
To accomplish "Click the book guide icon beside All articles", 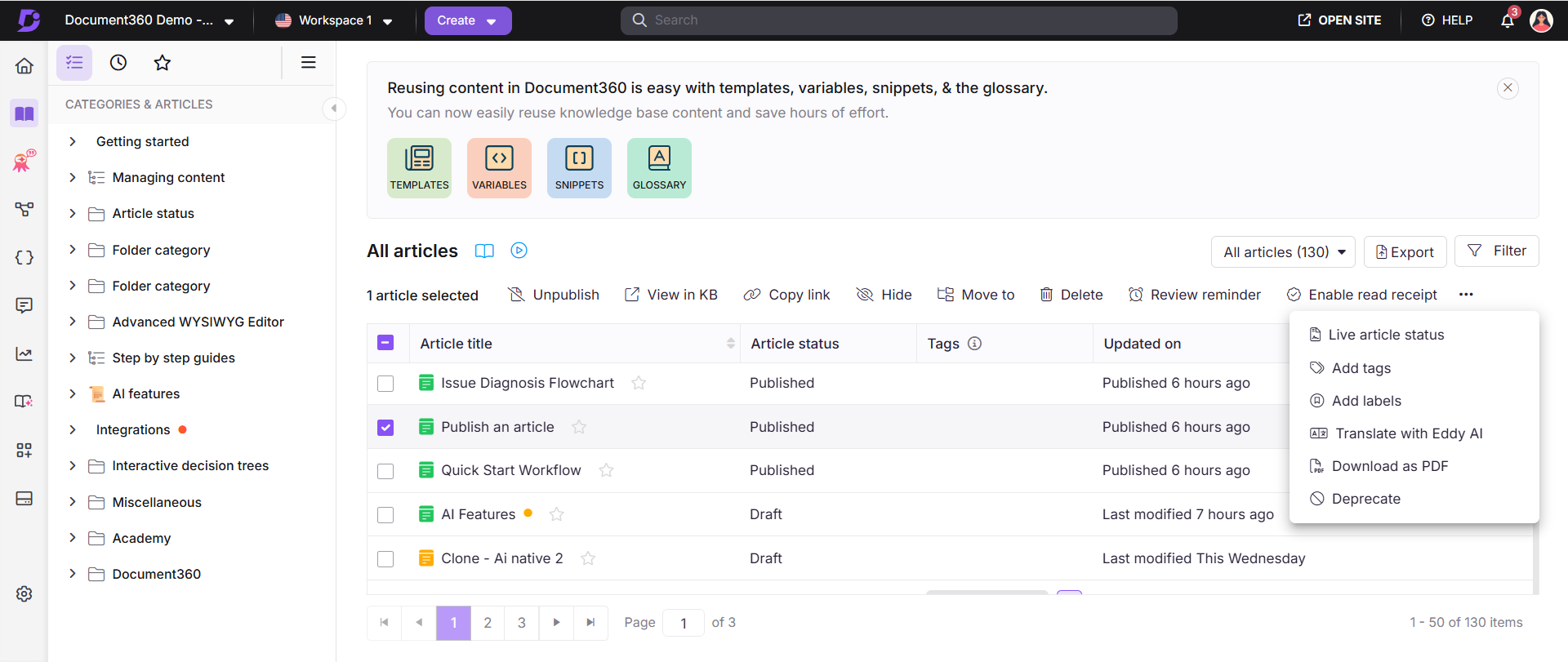I will (484, 251).
